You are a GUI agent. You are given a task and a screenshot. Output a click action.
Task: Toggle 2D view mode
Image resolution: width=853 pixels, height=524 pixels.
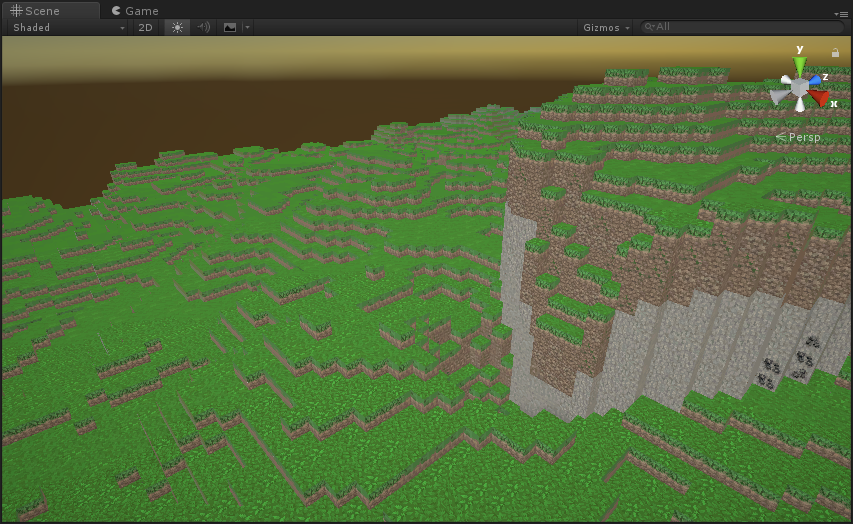[145, 27]
